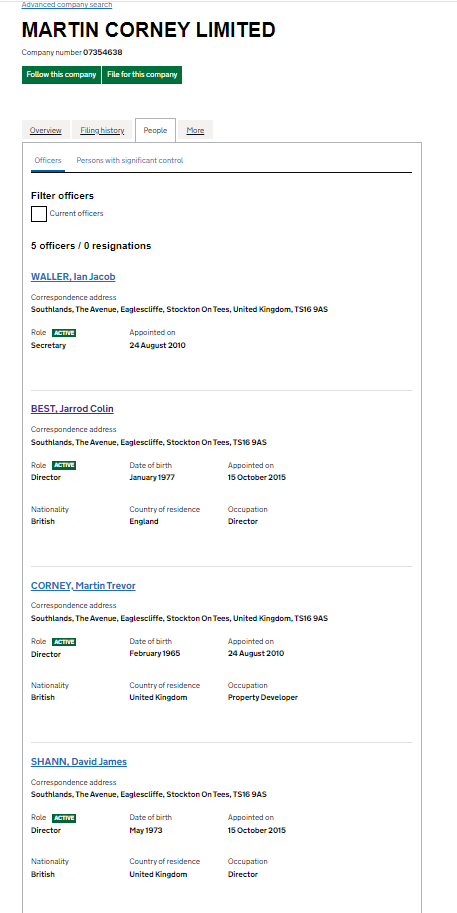Select the People tab
Image resolution: width=457 pixels, height=913 pixels.
(x=155, y=130)
